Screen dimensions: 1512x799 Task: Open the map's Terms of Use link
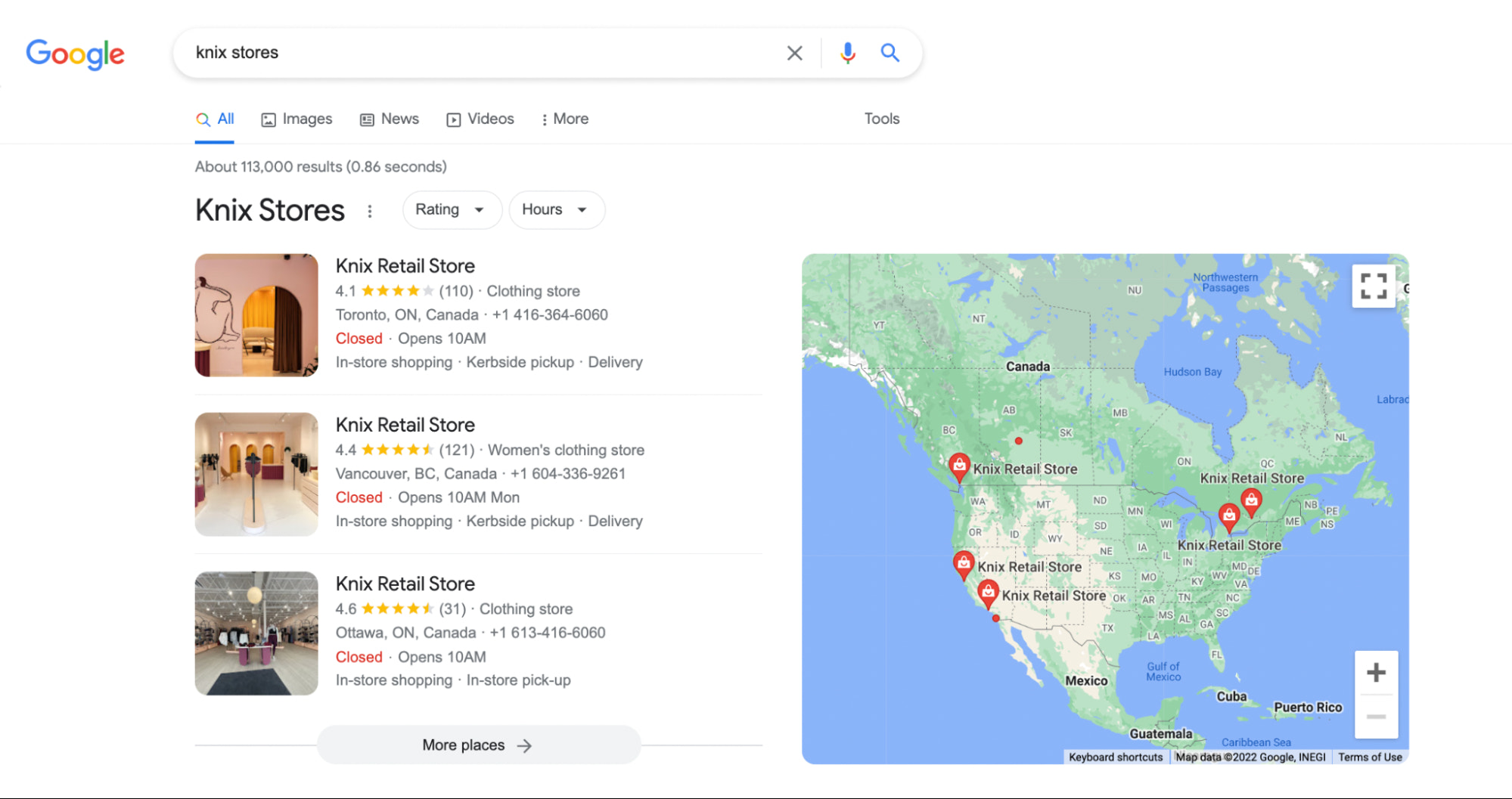click(1369, 757)
